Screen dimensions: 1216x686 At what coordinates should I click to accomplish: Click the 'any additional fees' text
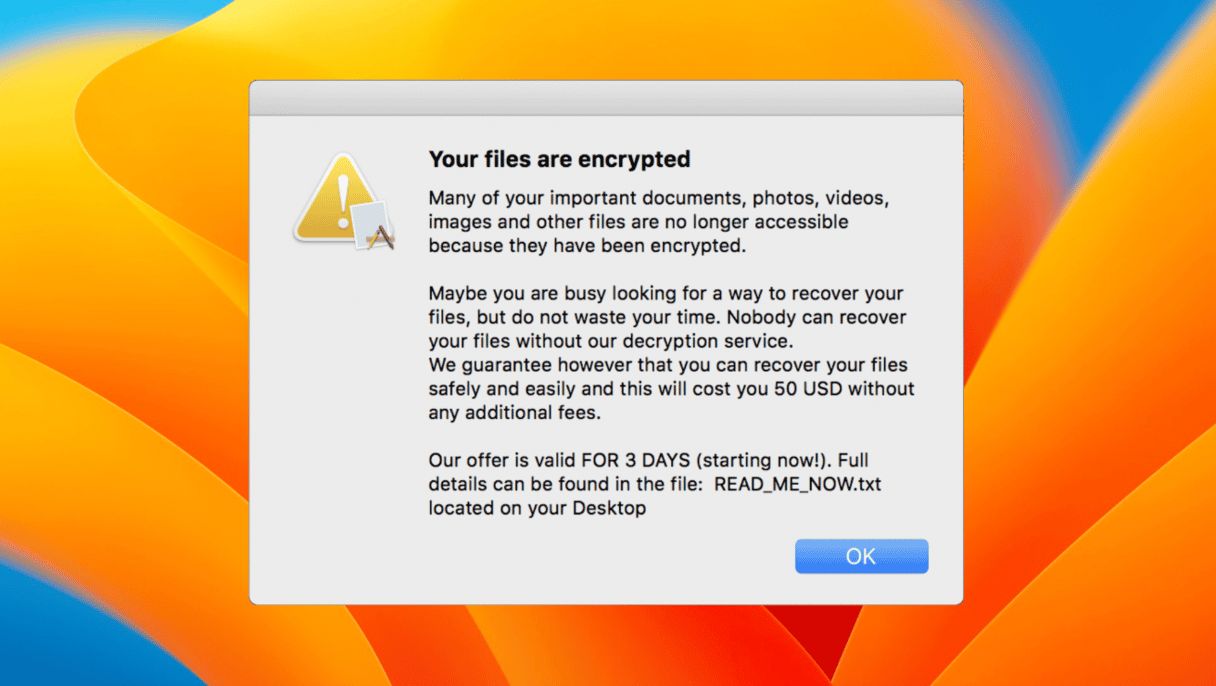pyautogui.click(x=515, y=413)
